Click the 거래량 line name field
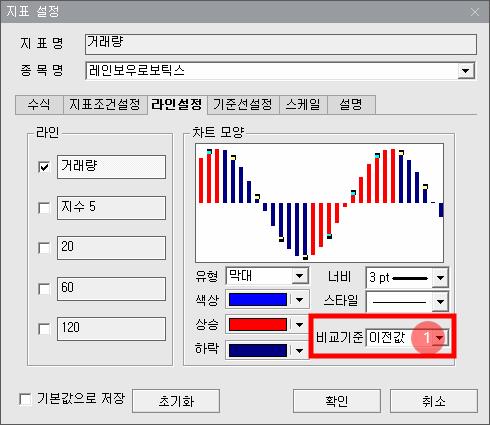 111,167
